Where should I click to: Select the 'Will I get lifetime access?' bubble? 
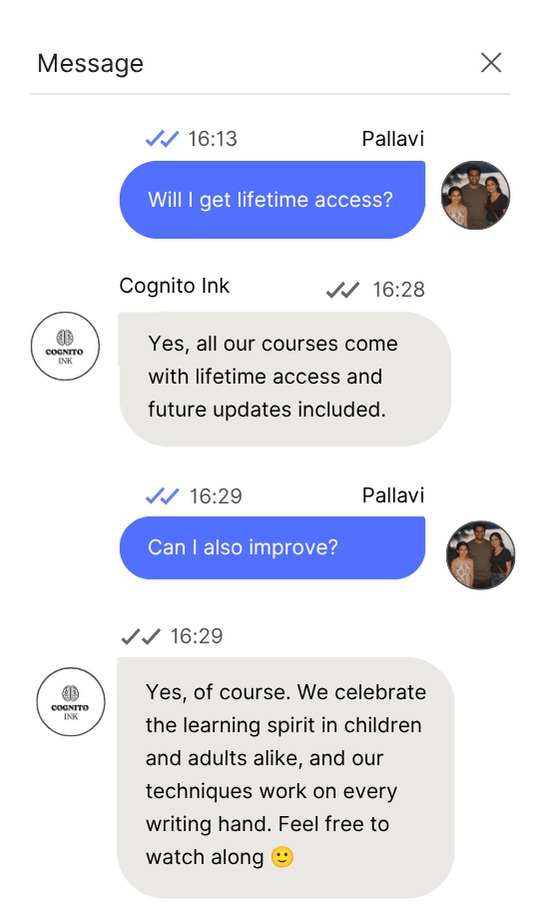(272, 199)
